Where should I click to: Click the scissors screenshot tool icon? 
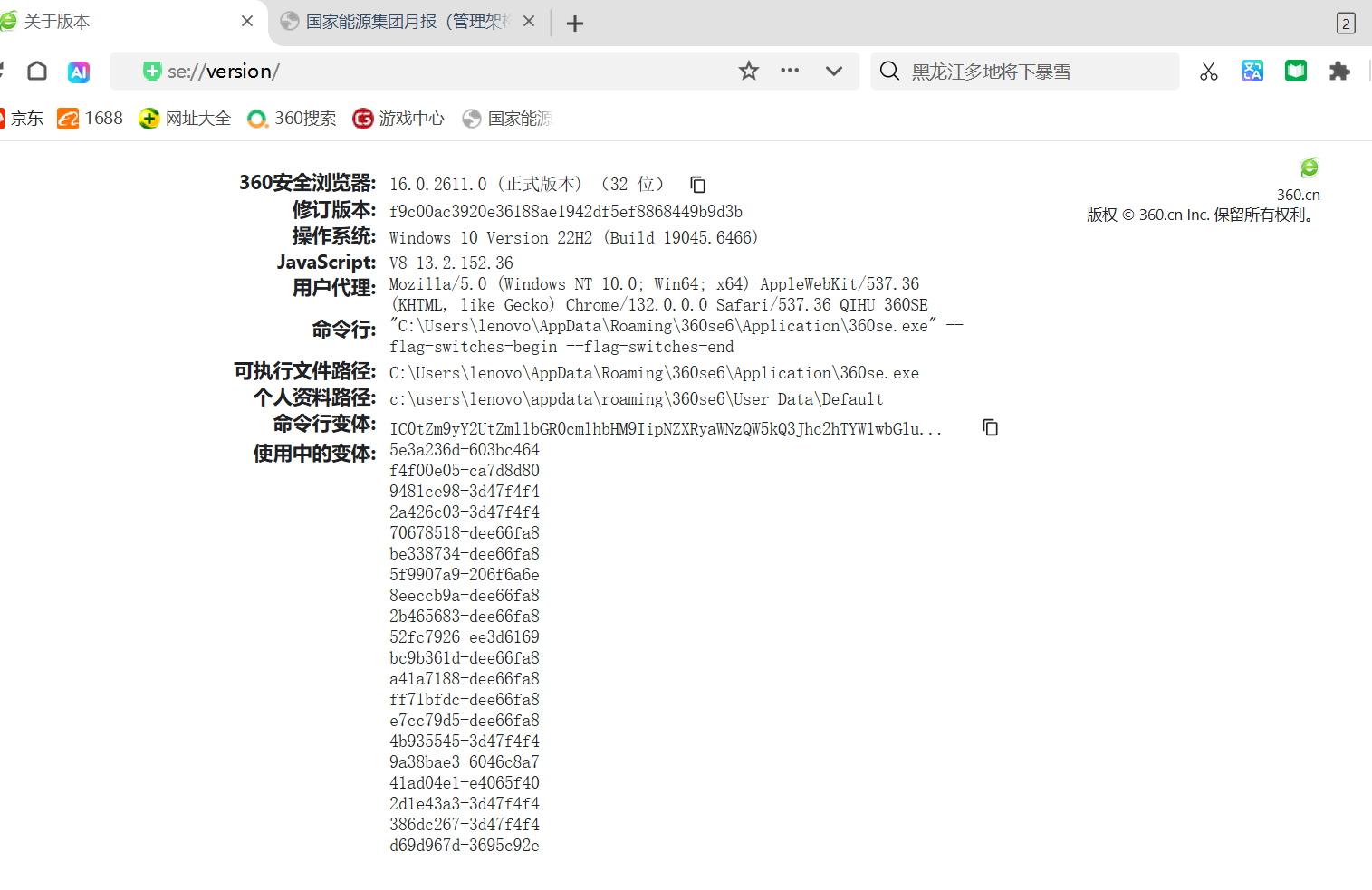1208,72
